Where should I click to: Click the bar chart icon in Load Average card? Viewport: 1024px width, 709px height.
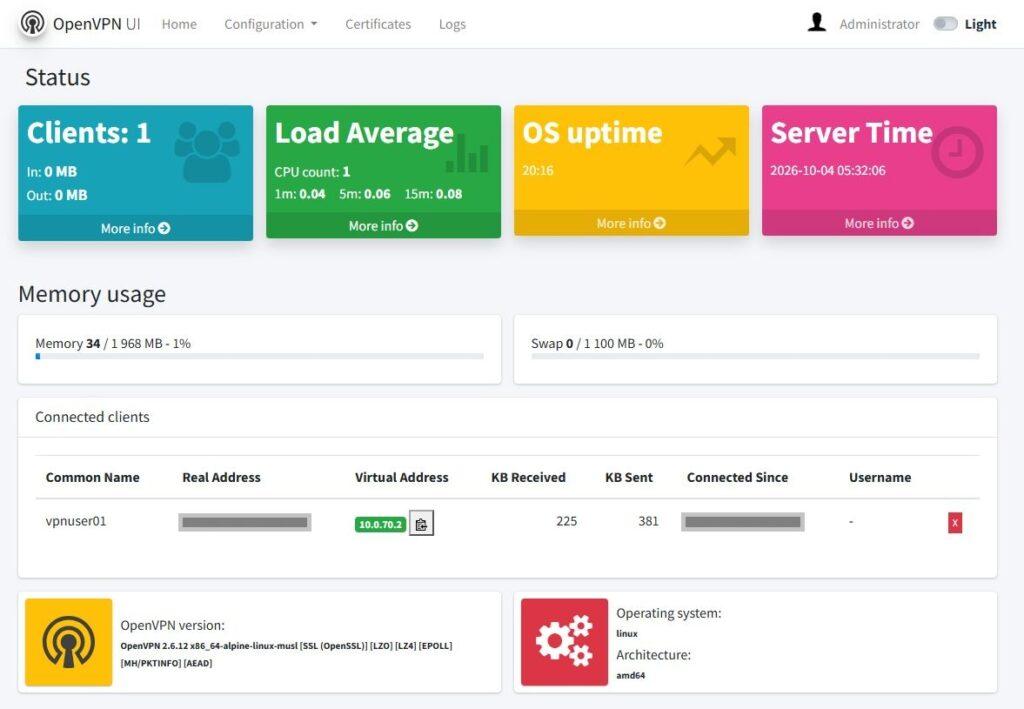click(467, 153)
